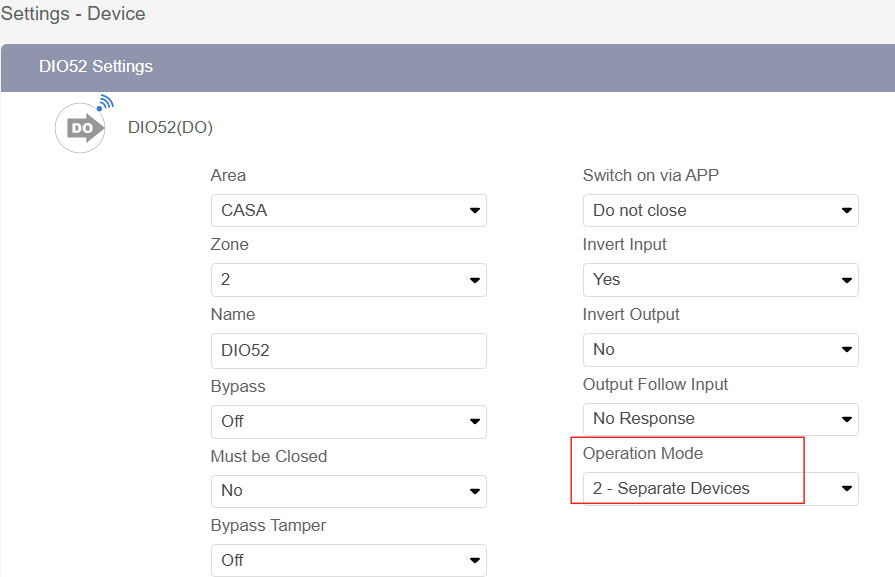Image resolution: width=895 pixels, height=577 pixels.
Task: Click the Bypass Tamper field label
Action: [268, 525]
